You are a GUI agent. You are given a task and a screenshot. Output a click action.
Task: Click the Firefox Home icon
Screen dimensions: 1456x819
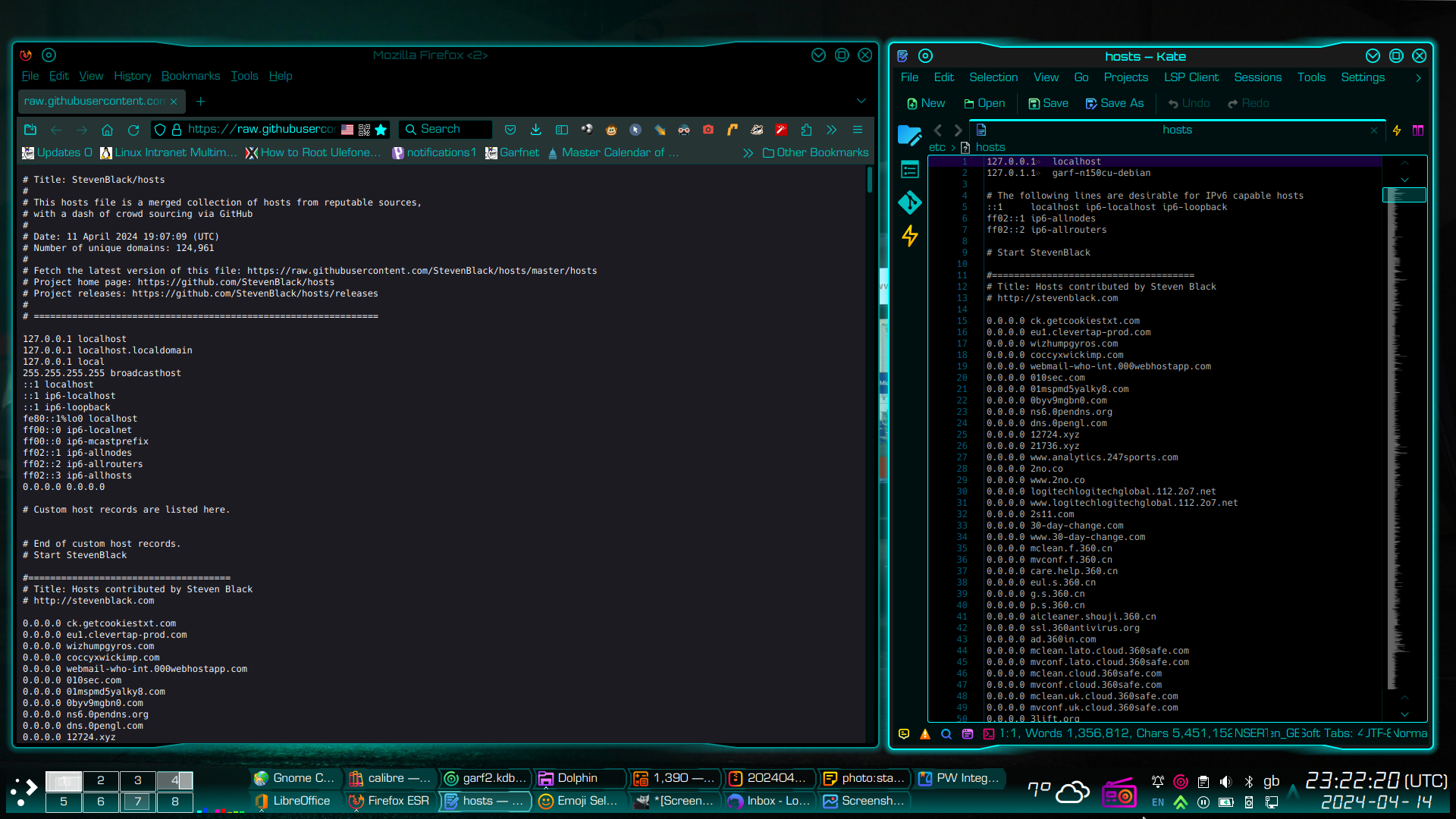click(x=107, y=130)
